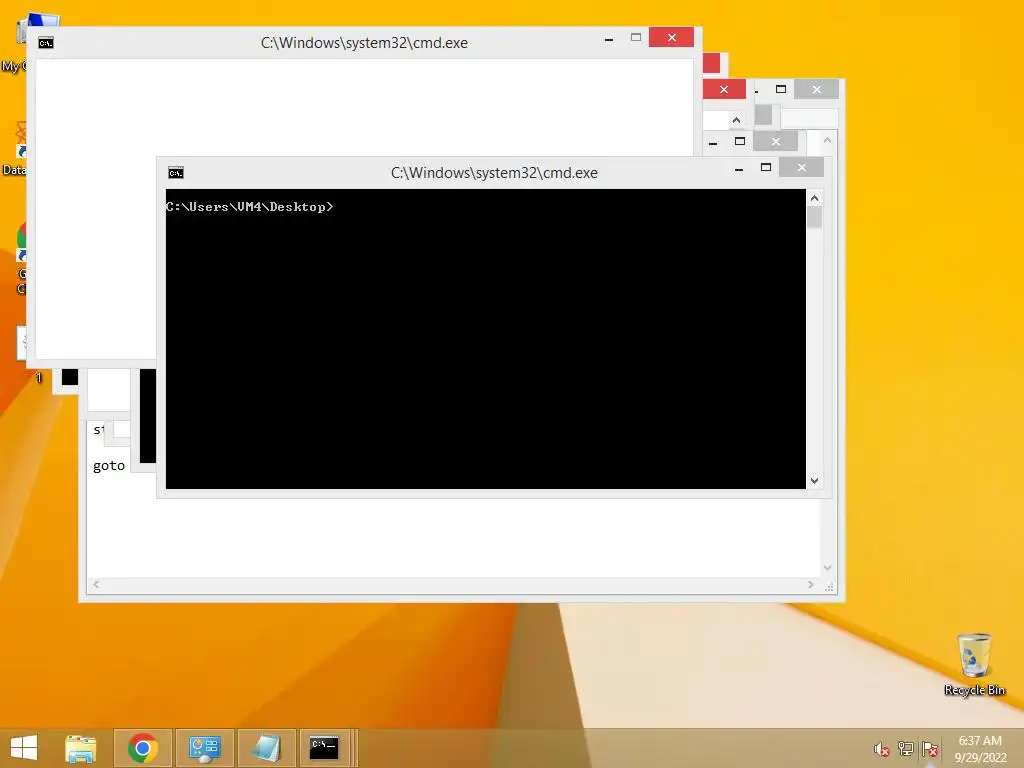Click the "goto" text in notepad
This screenshot has width=1024, height=768.
[x=108, y=466]
